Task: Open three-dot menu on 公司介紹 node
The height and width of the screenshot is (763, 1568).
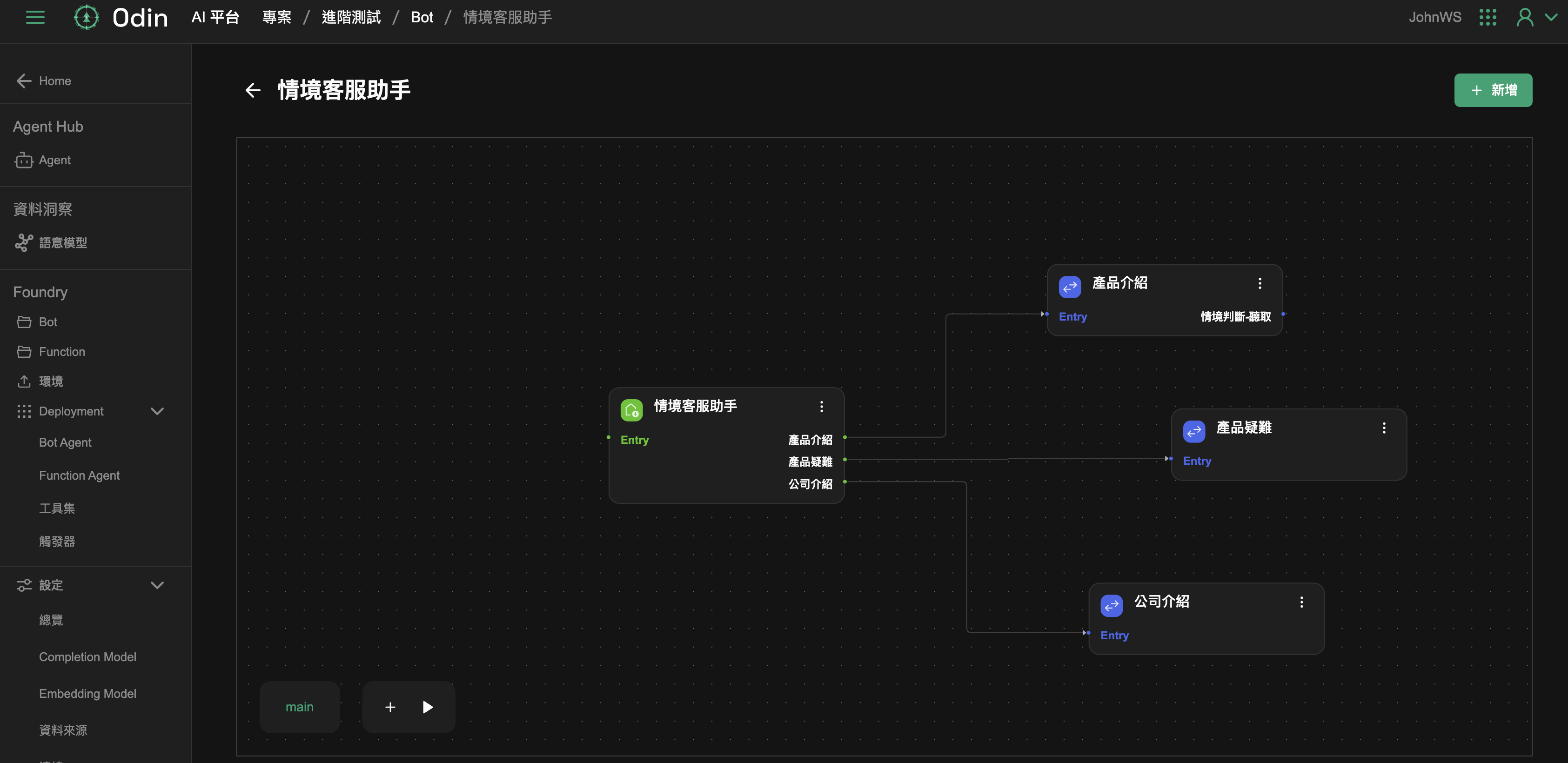Action: pyautogui.click(x=1301, y=602)
